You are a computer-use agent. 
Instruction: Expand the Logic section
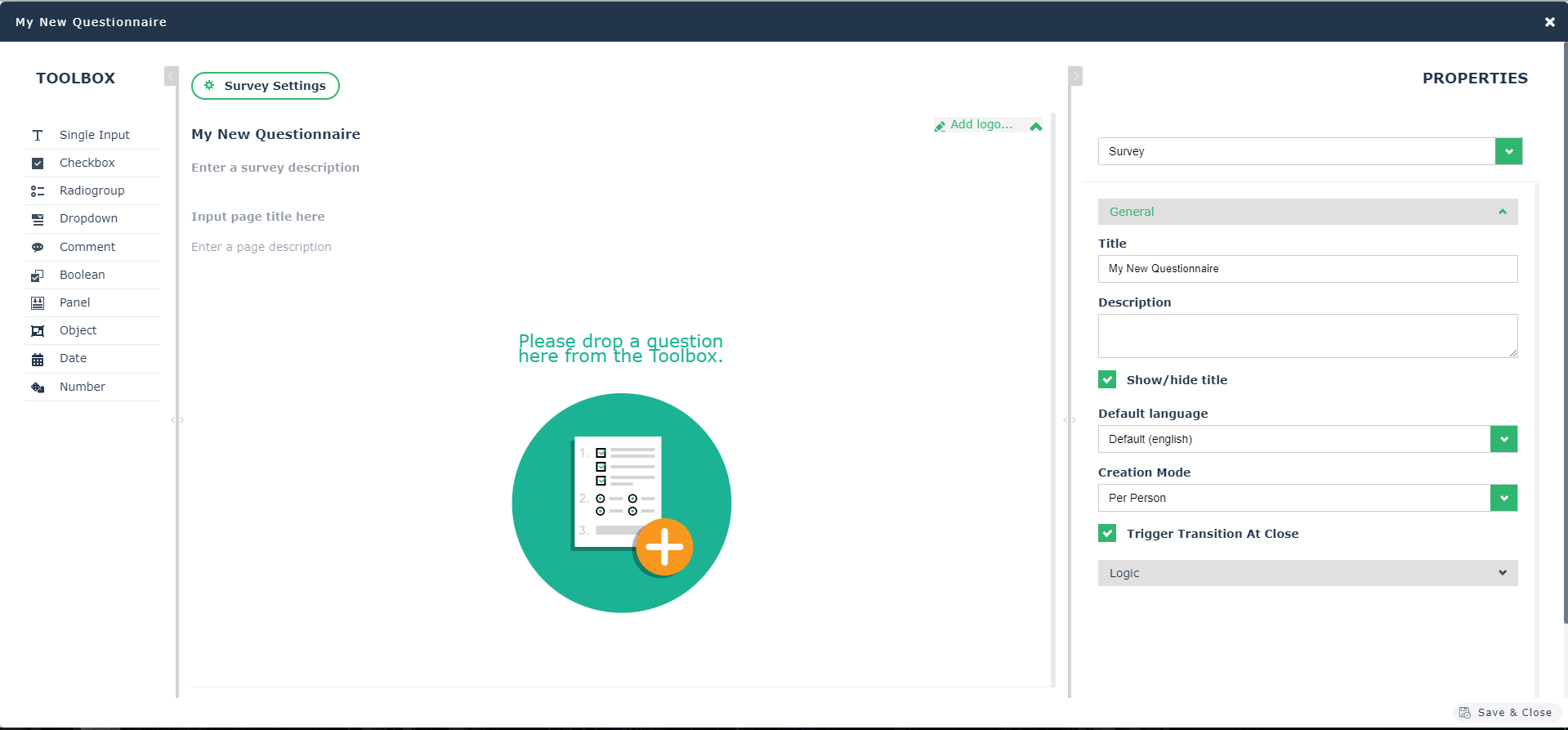pyautogui.click(x=1307, y=573)
